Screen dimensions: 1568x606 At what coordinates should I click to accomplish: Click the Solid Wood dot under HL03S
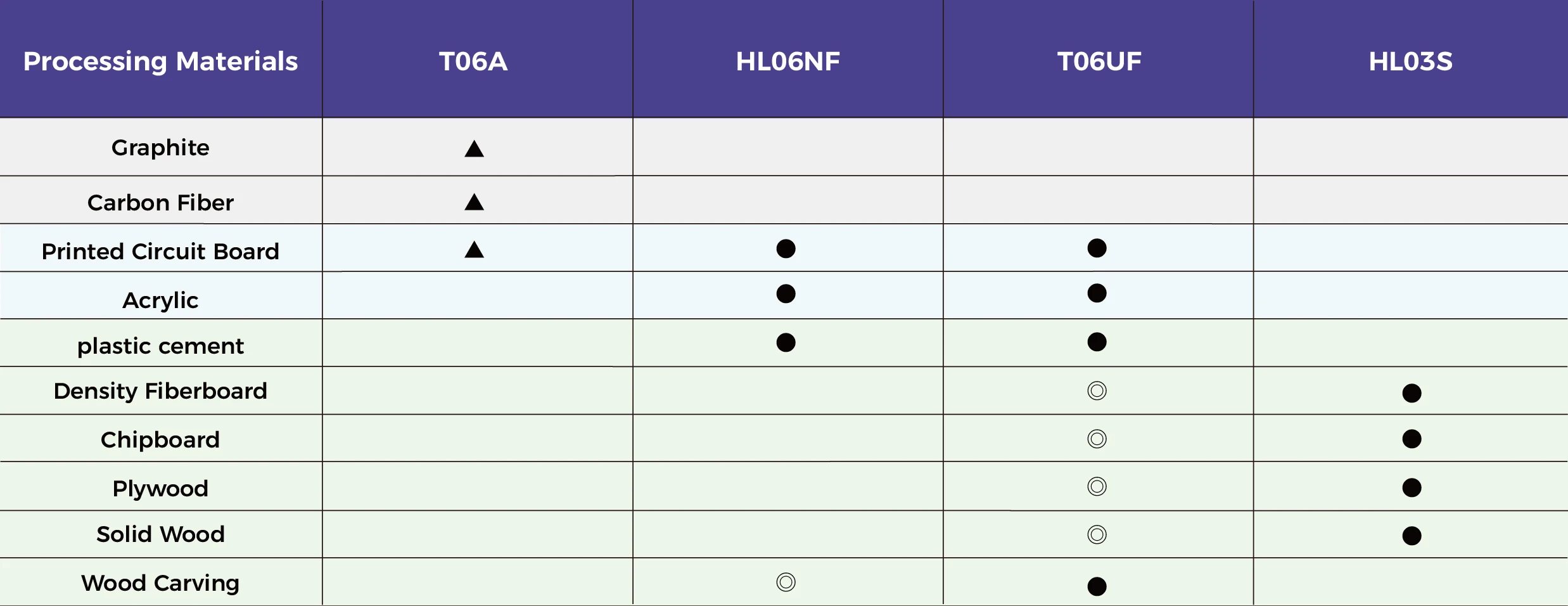tap(1412, 536)
